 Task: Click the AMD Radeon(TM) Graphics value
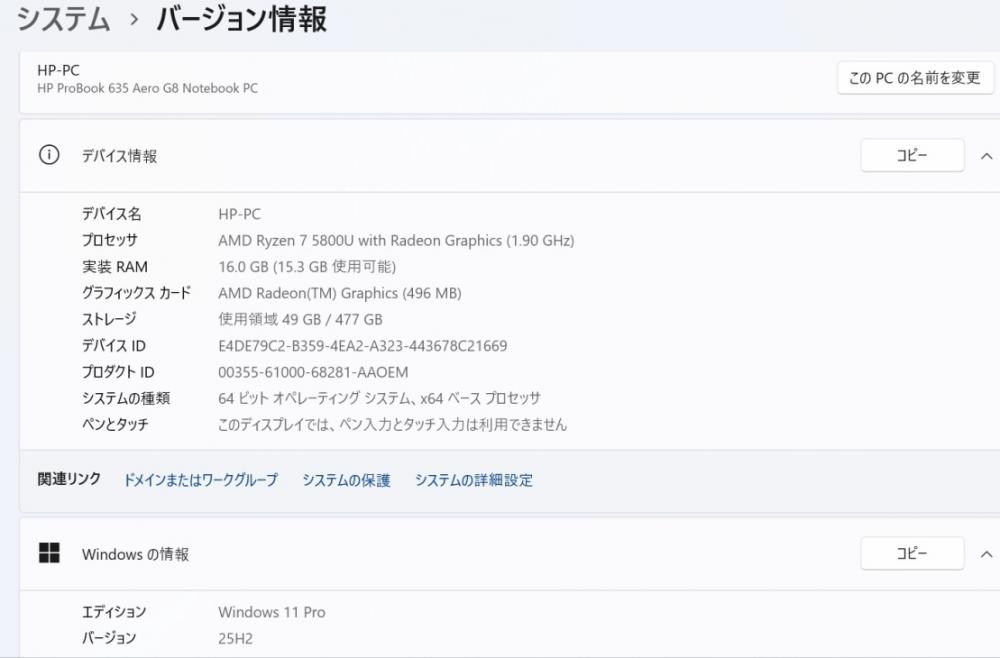(x=339, y=293)
